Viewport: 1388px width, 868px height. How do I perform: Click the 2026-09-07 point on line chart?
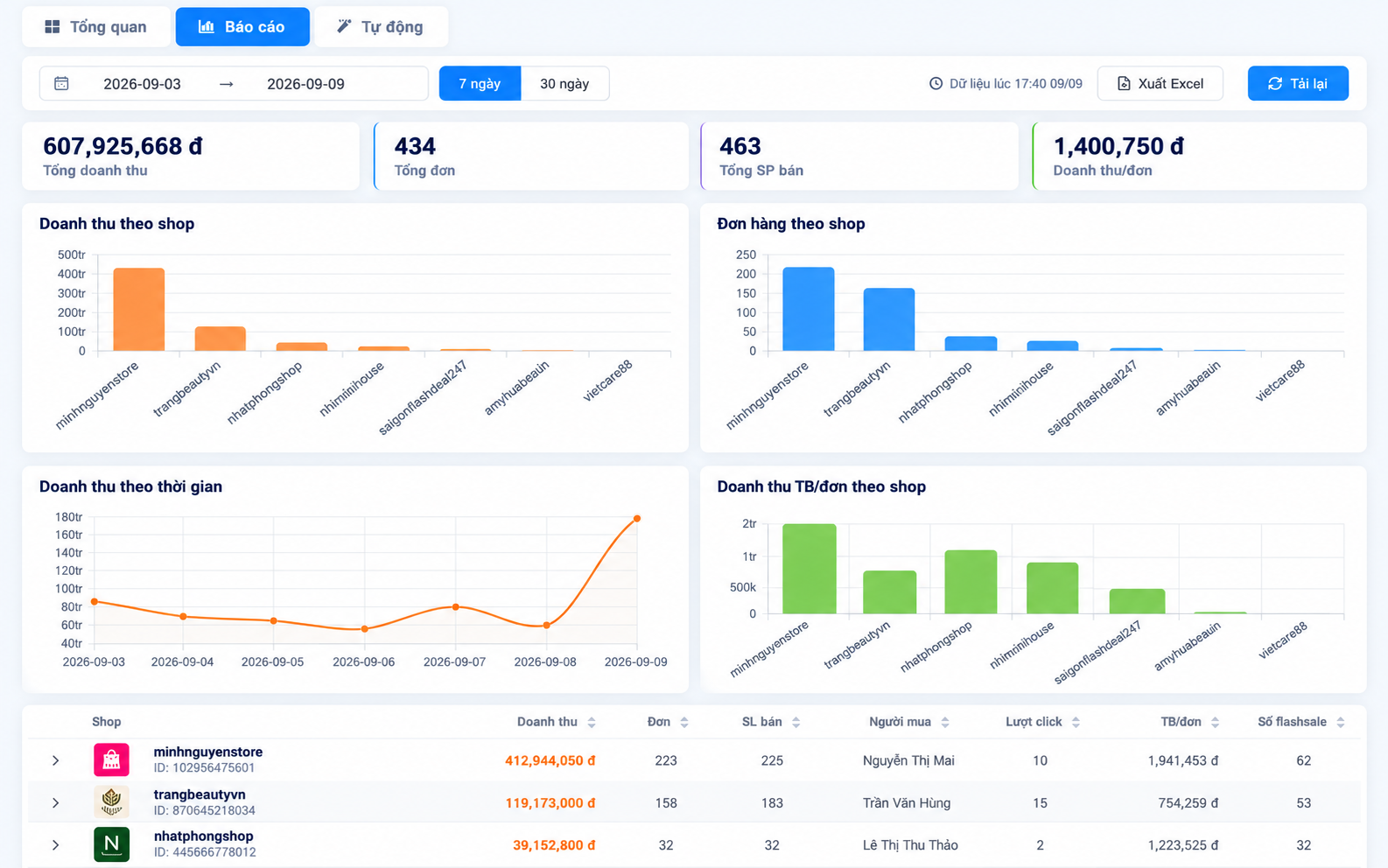(x=456, y=607)
